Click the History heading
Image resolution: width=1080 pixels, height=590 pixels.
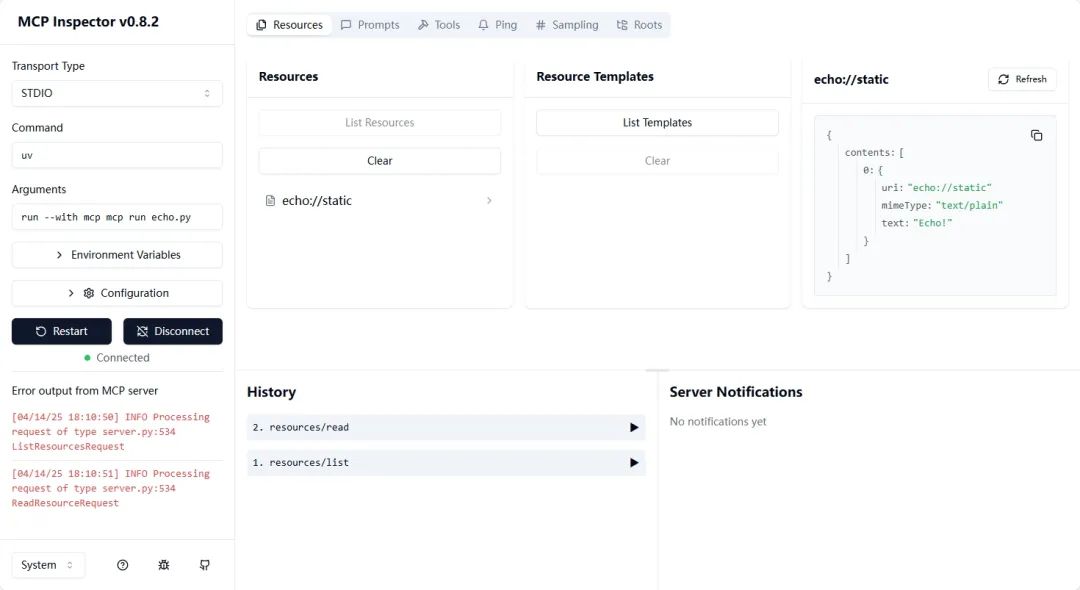271,392
